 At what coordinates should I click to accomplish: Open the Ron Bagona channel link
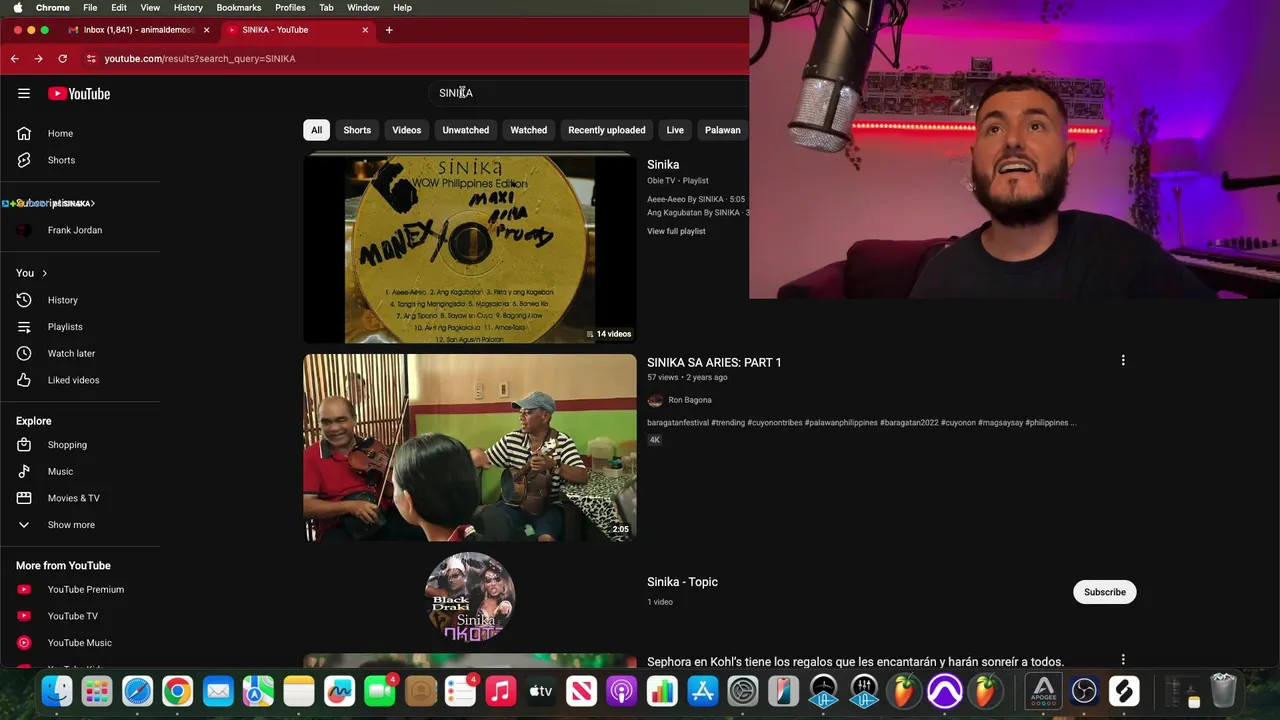point(690,400)
